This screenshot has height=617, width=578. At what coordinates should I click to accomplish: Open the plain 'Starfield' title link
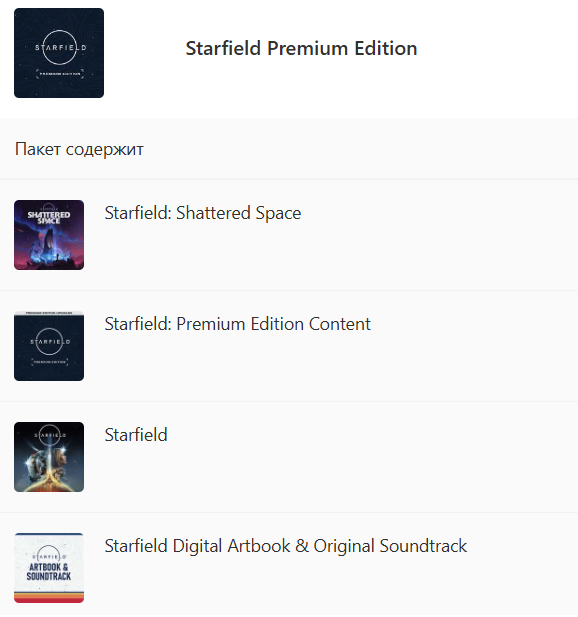pos(136,435)
